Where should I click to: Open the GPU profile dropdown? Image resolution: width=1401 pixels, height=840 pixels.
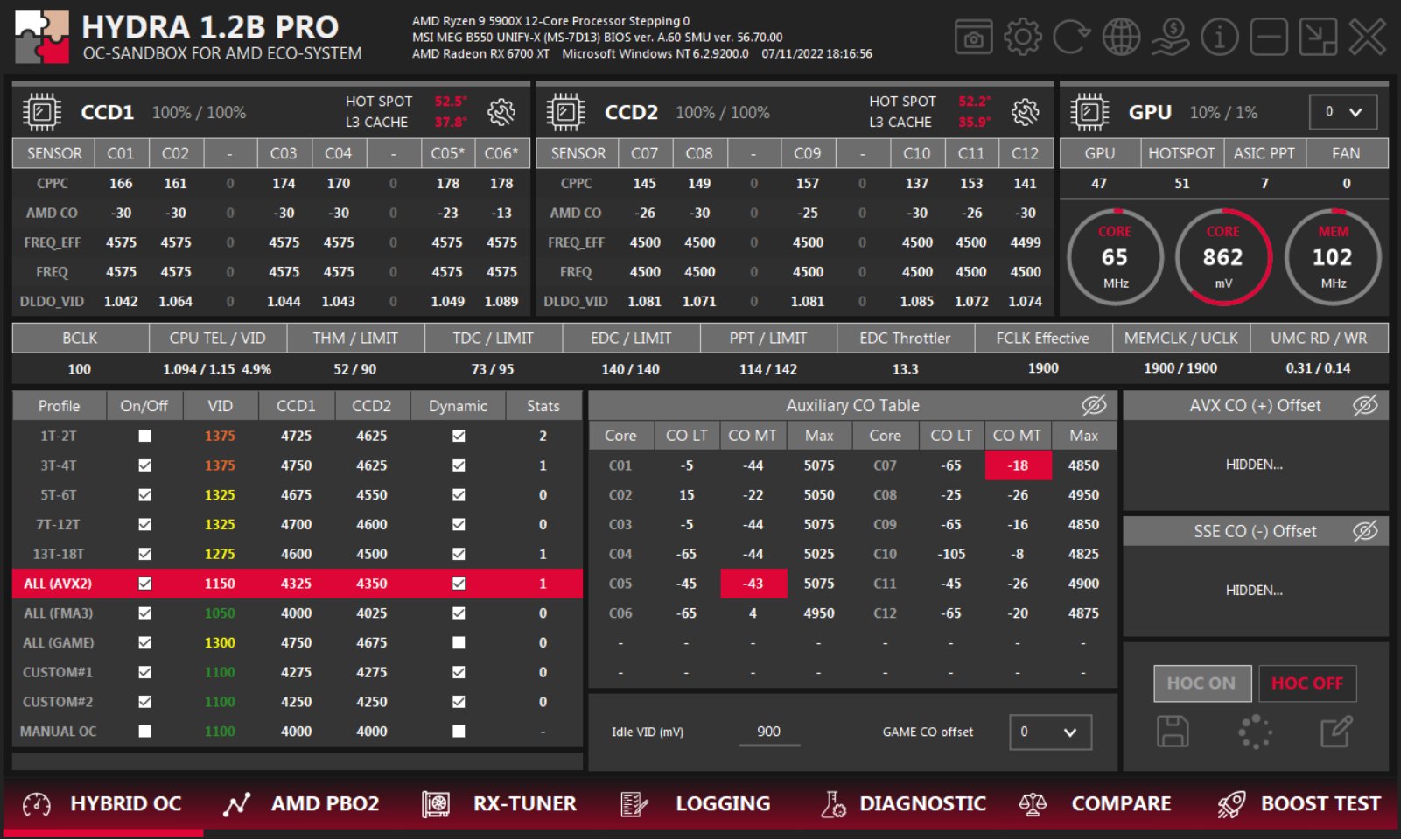click(1343, 112)
